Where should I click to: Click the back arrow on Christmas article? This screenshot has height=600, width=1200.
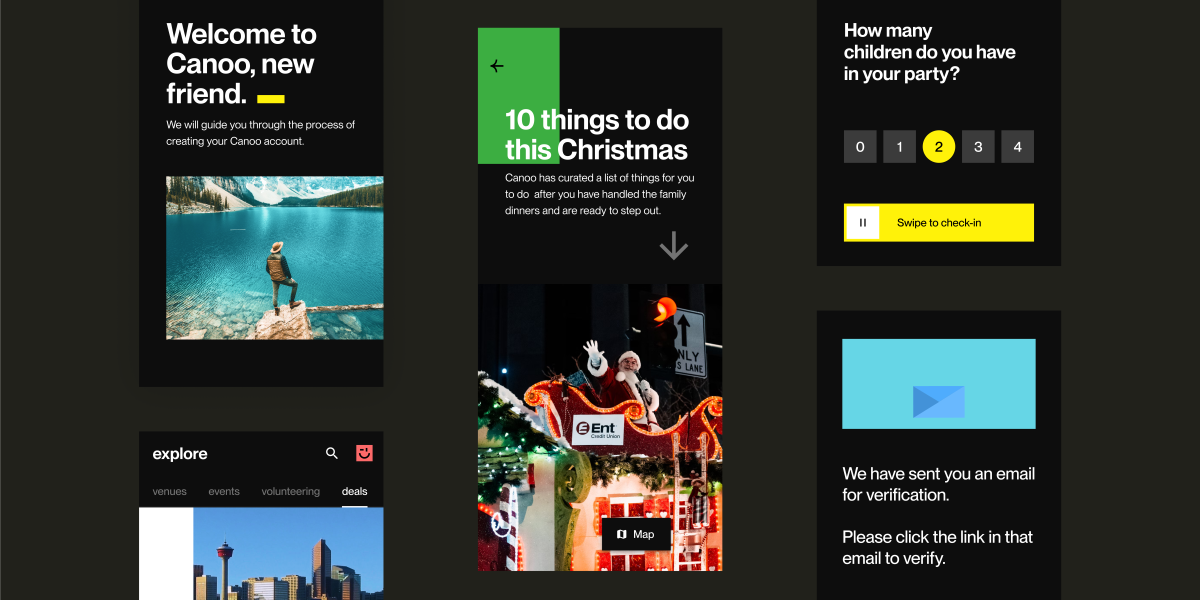(497, 66)
